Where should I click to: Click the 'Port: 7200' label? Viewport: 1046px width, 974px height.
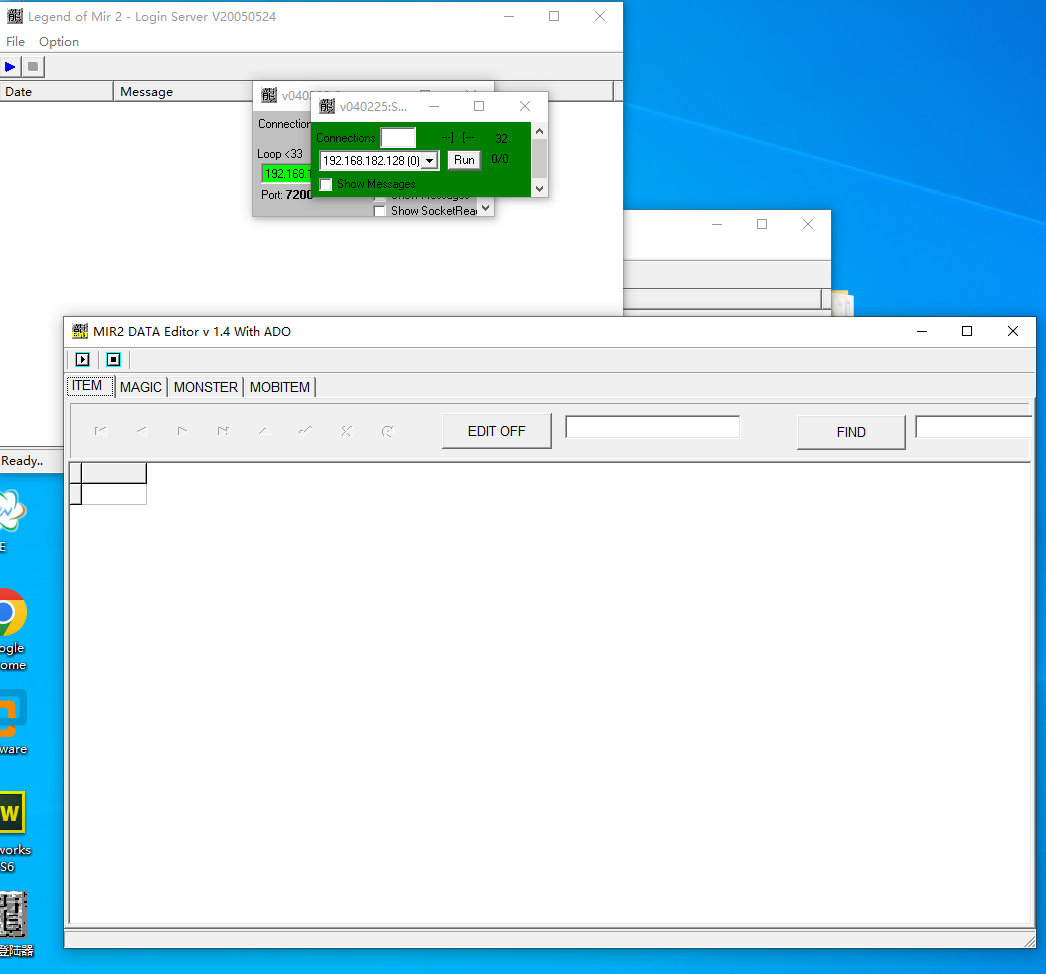pyautogui.click(x=287, y=195)
